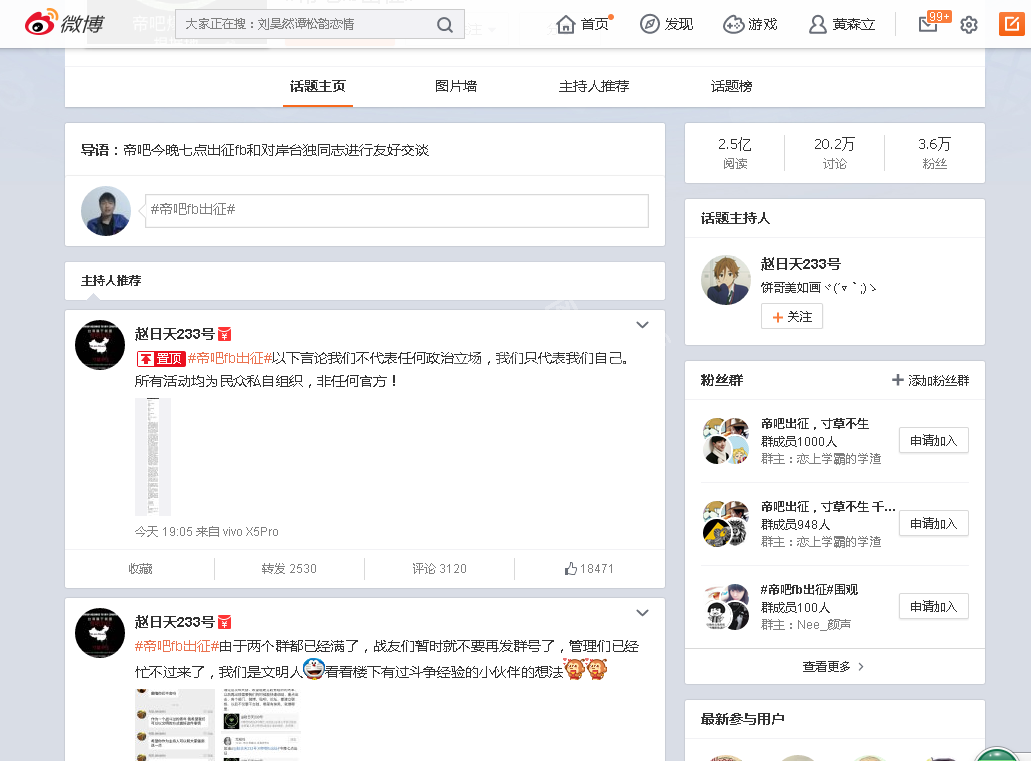Click the orange compose post icon
Viewport: 1031px width, 761px height.
[x=1011, y=24]
